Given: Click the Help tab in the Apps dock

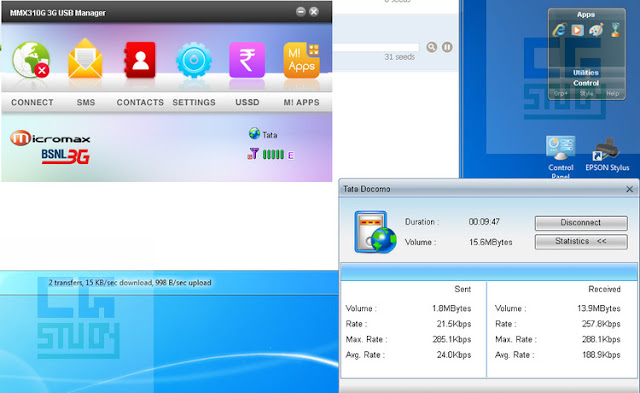Looking at the screenshot, I should click(x=612, y=93).
